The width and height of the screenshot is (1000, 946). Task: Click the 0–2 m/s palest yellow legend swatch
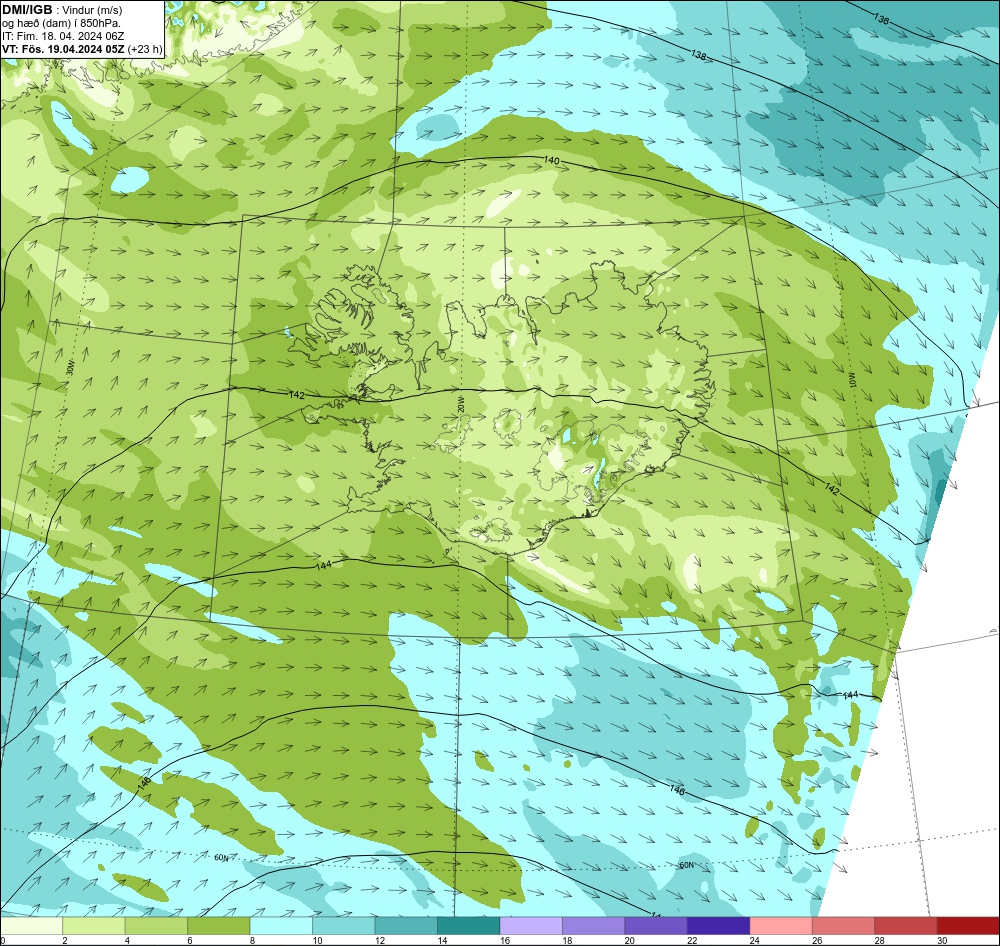click(x=31, y=926)
